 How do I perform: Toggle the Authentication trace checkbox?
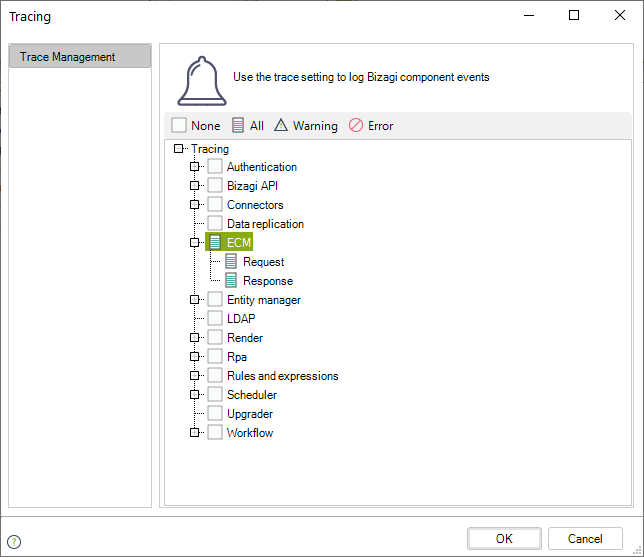pos(215,166)
